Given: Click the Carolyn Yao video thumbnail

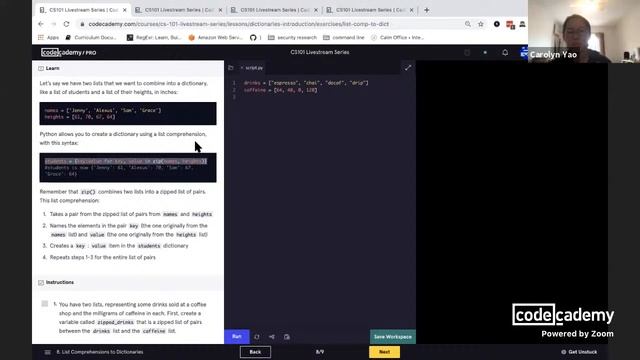Looking at the screenshot, I should coord(584,31).
